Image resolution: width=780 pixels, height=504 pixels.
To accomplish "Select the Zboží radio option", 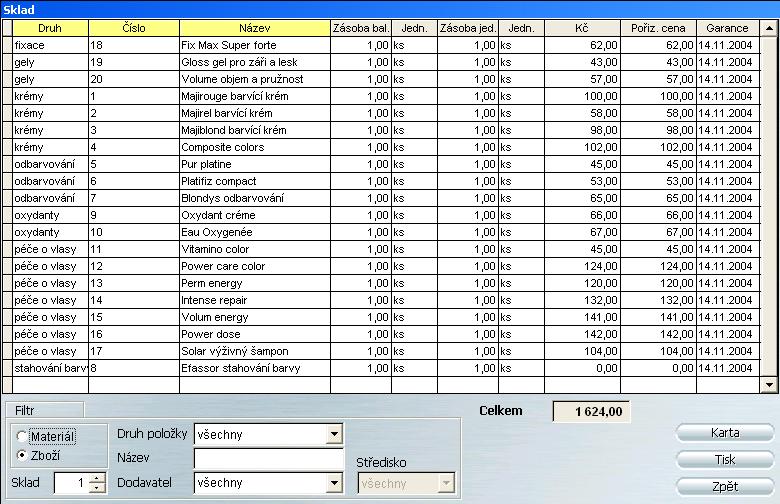I will [23, 455].
